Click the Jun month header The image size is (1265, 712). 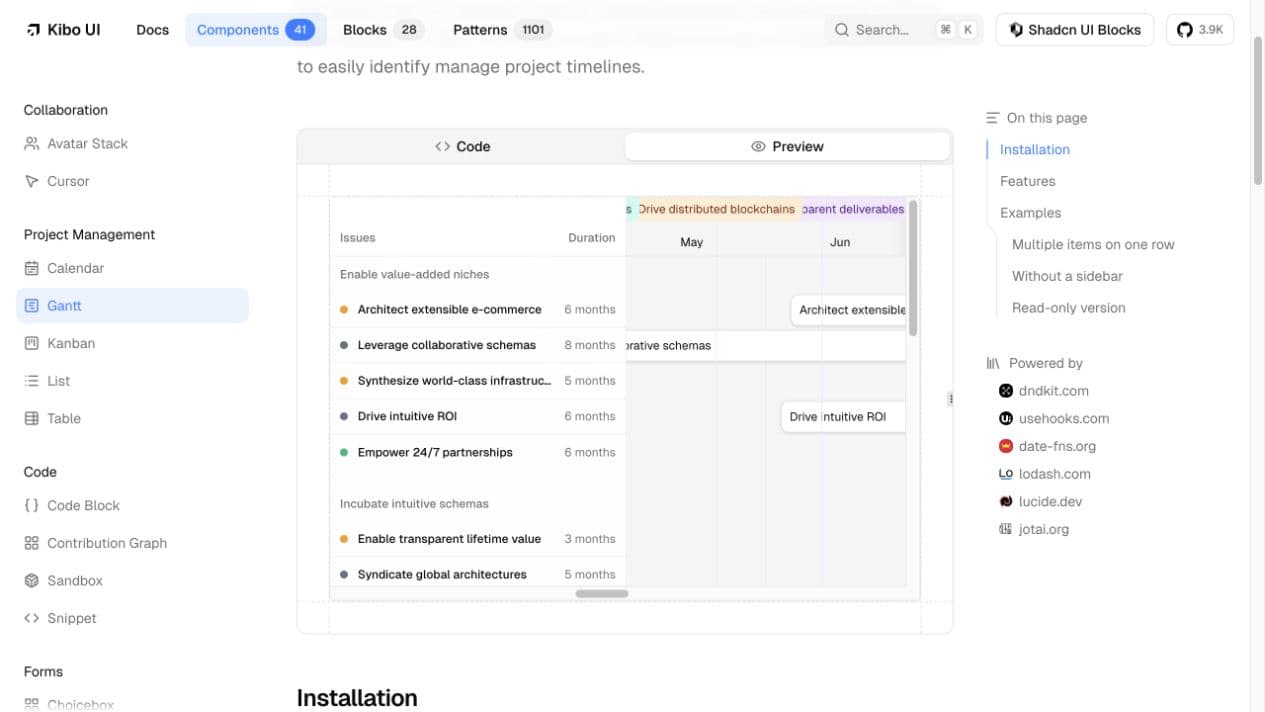point(840,242)
